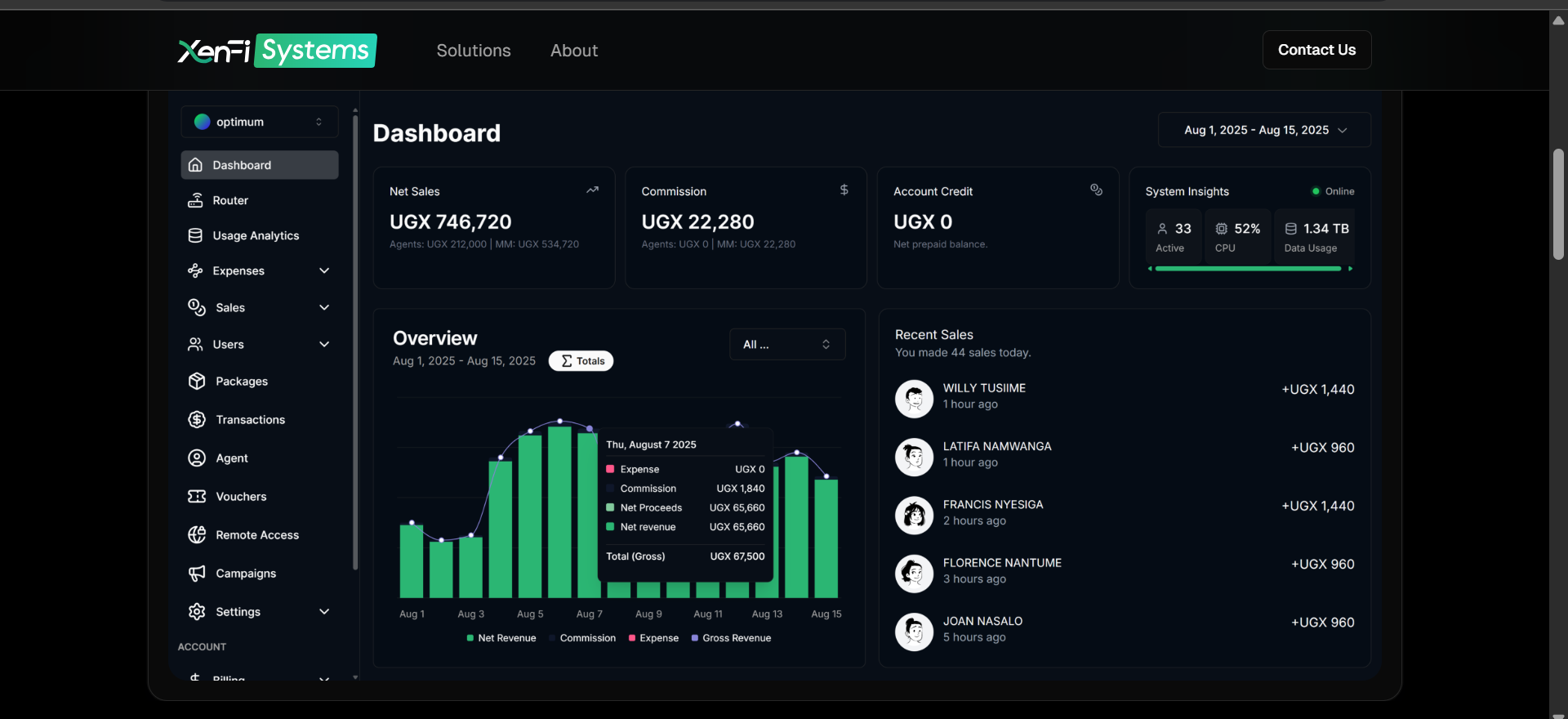The height and width of the screenshot is (719, 1568).
Task: Click the Packages box icon
Action: point(197,381)
